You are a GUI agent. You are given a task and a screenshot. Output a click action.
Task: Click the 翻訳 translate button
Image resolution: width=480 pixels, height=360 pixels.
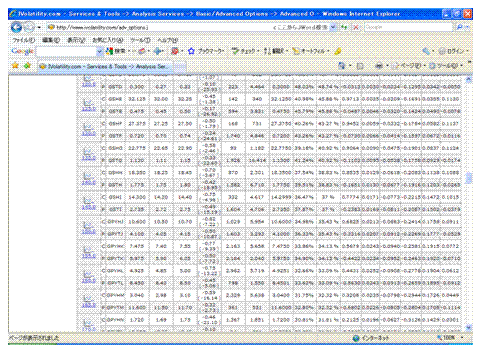(x=275, y=51)
